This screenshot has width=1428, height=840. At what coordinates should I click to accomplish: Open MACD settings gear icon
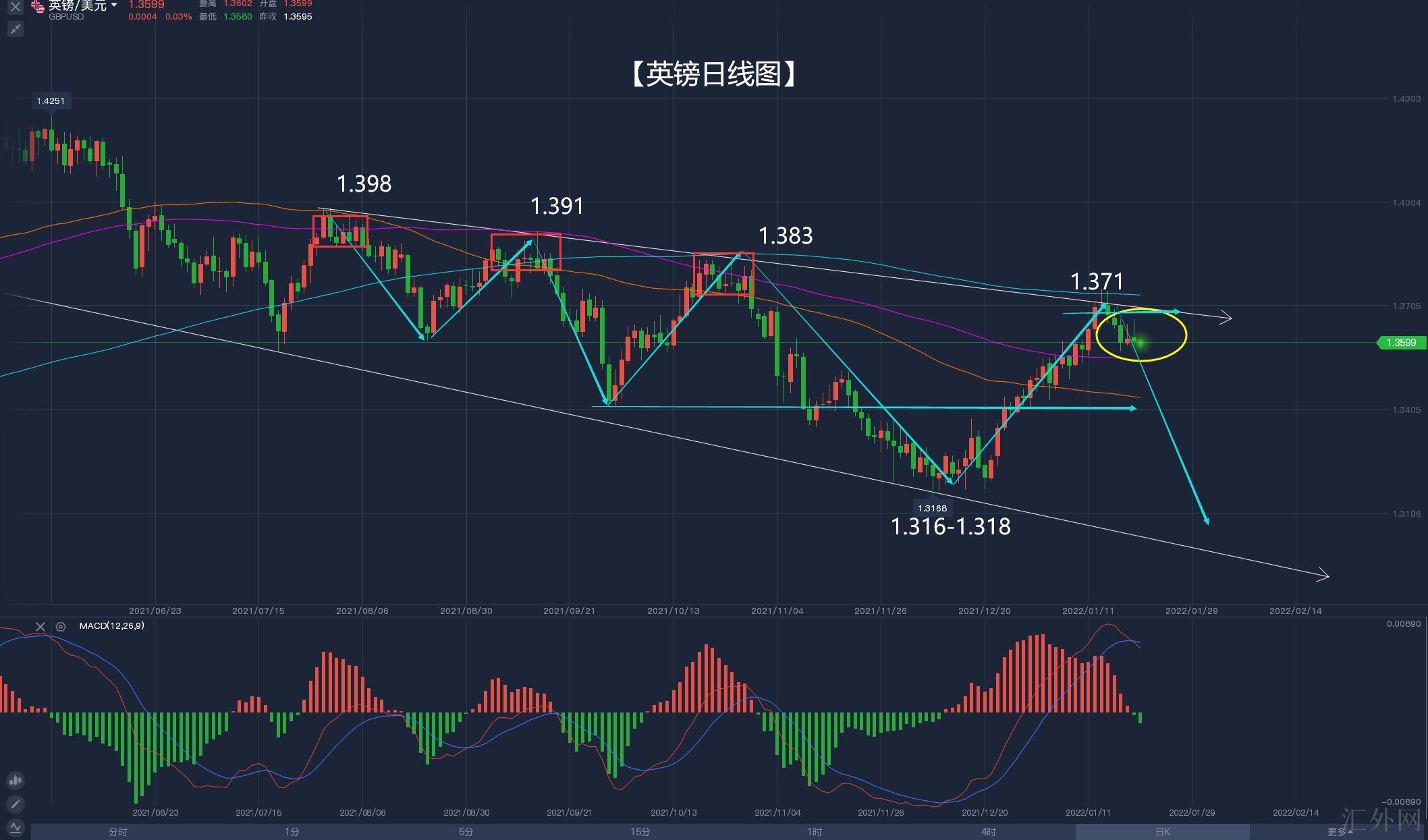[x=61, y=627]
